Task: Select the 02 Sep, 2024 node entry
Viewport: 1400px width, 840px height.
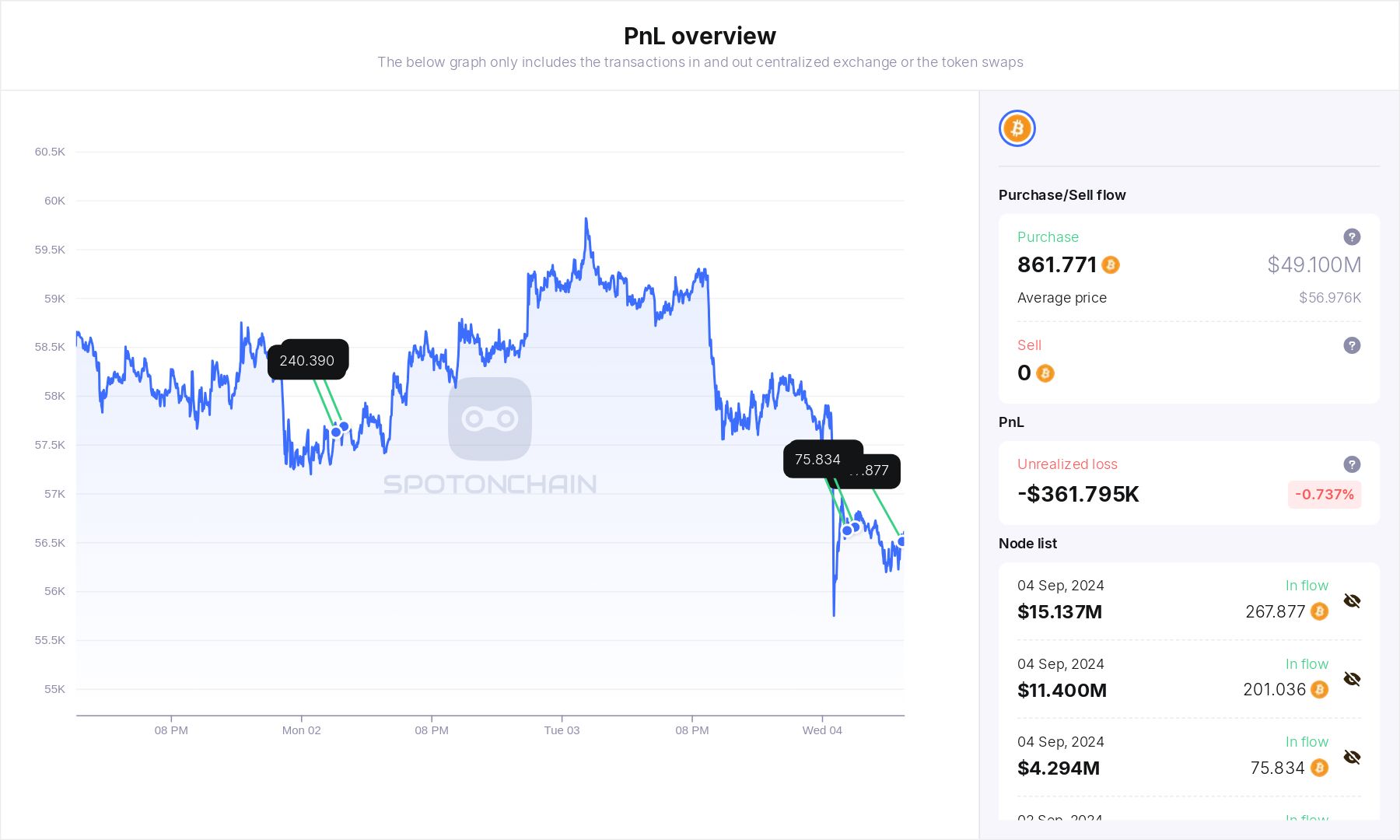Action: [1060, 819]
